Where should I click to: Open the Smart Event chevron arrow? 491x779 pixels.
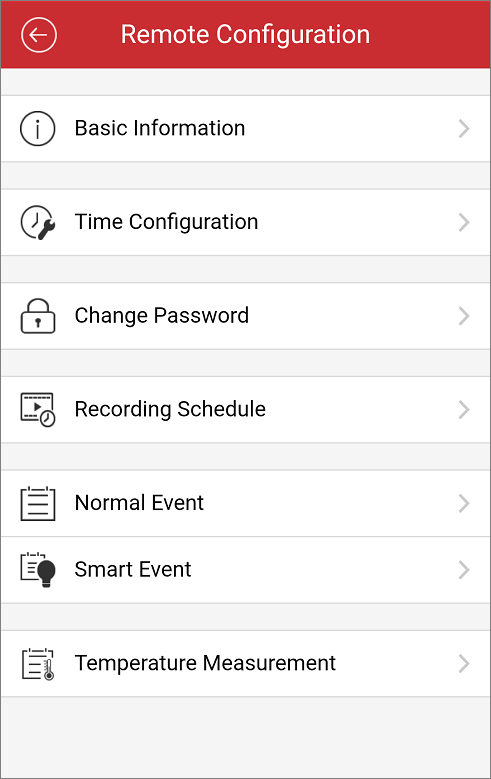pos(464,570)
